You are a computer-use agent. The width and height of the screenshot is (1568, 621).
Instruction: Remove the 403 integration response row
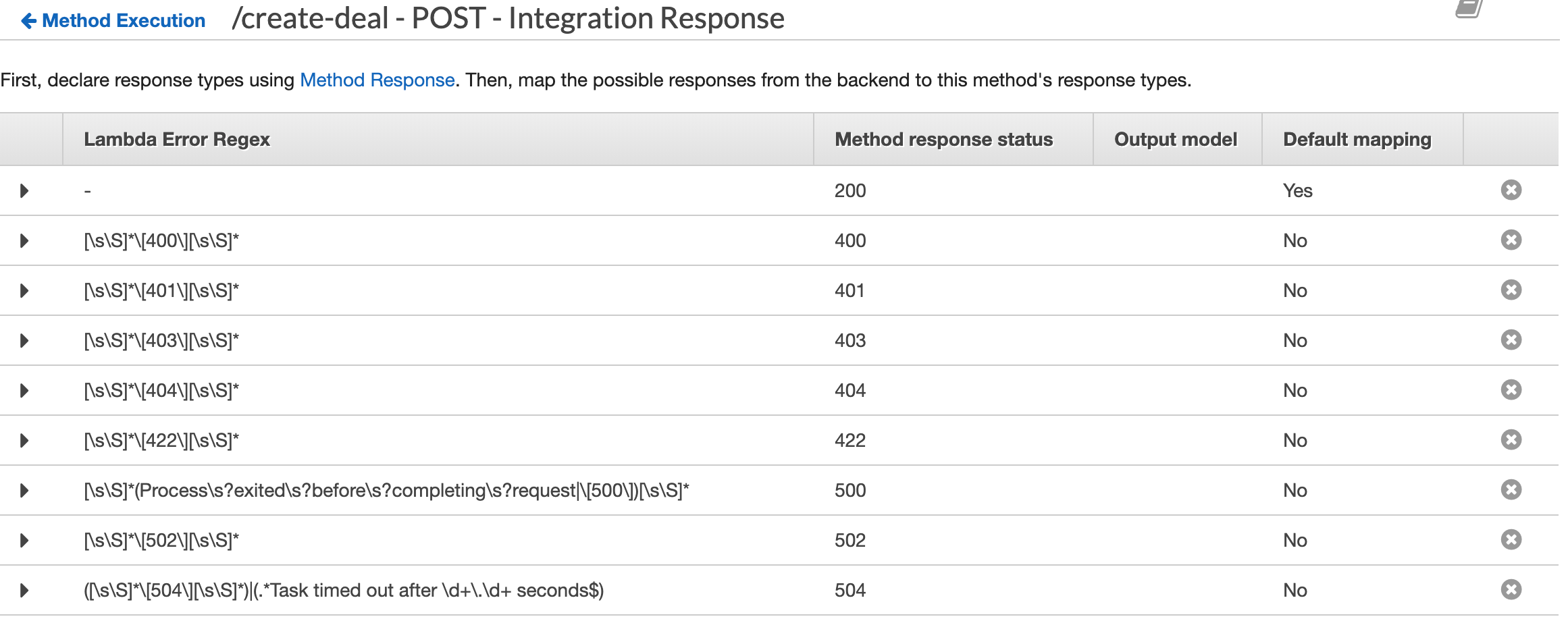[1511, 340]
